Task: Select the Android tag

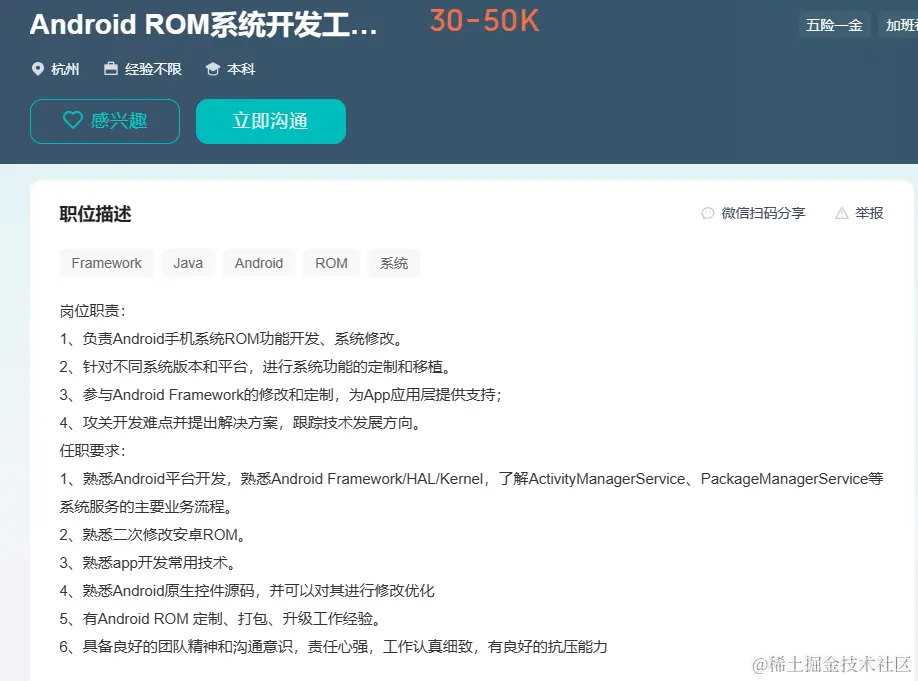Action: (259, 263)
